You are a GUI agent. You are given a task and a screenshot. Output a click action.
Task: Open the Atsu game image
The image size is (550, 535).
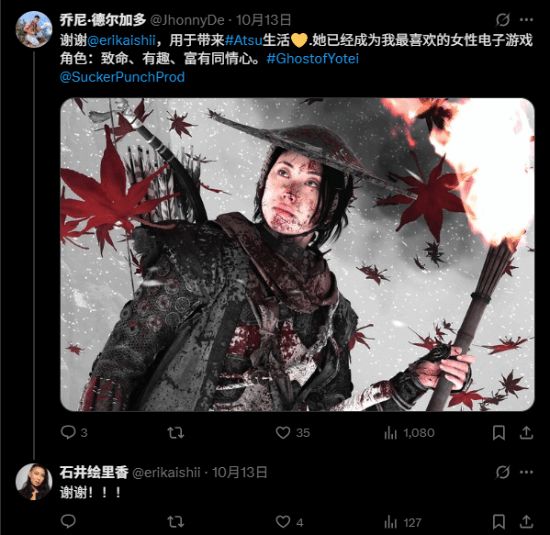click(x=297, y=254)
